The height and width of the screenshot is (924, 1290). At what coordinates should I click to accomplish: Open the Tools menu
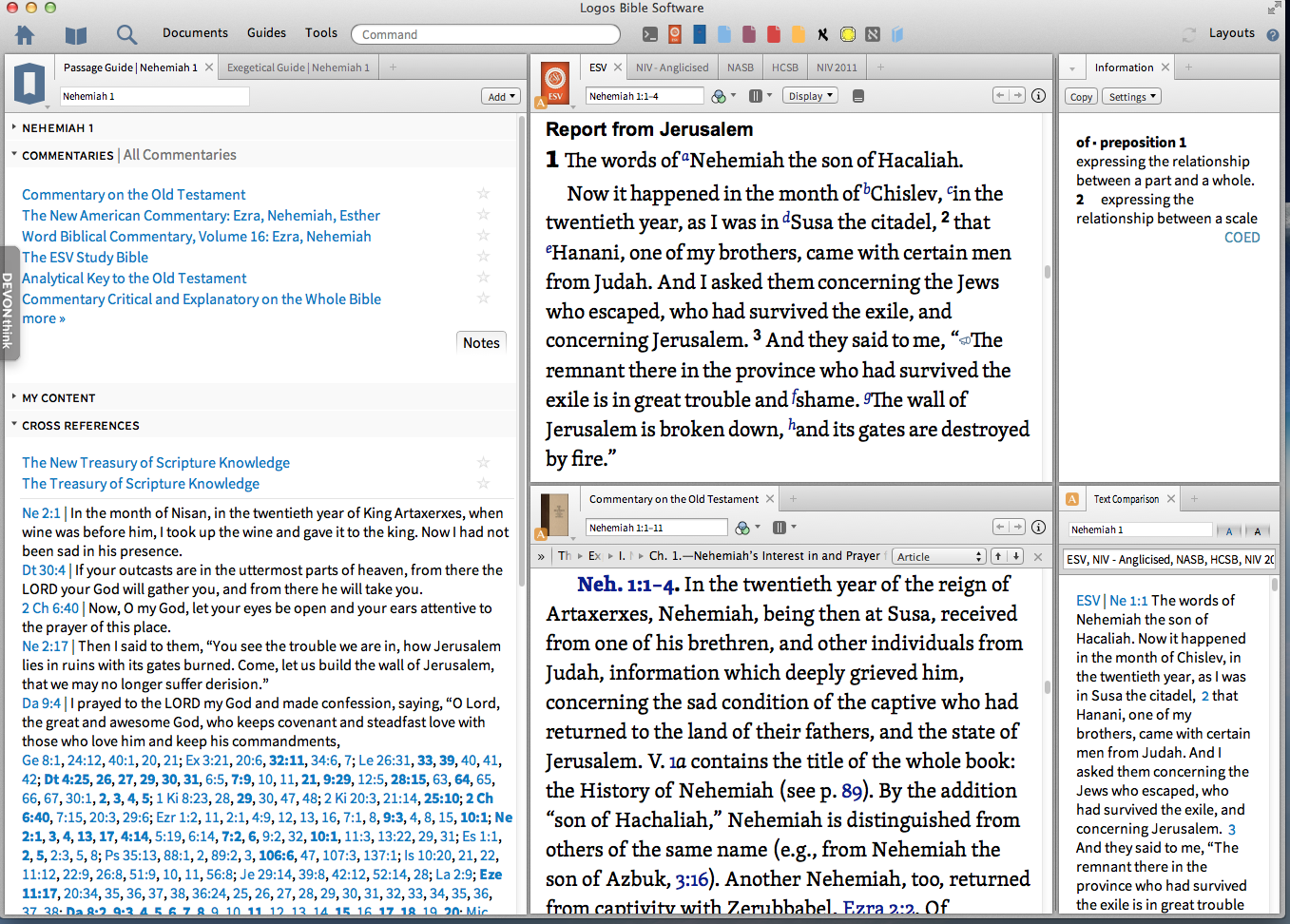321,33
